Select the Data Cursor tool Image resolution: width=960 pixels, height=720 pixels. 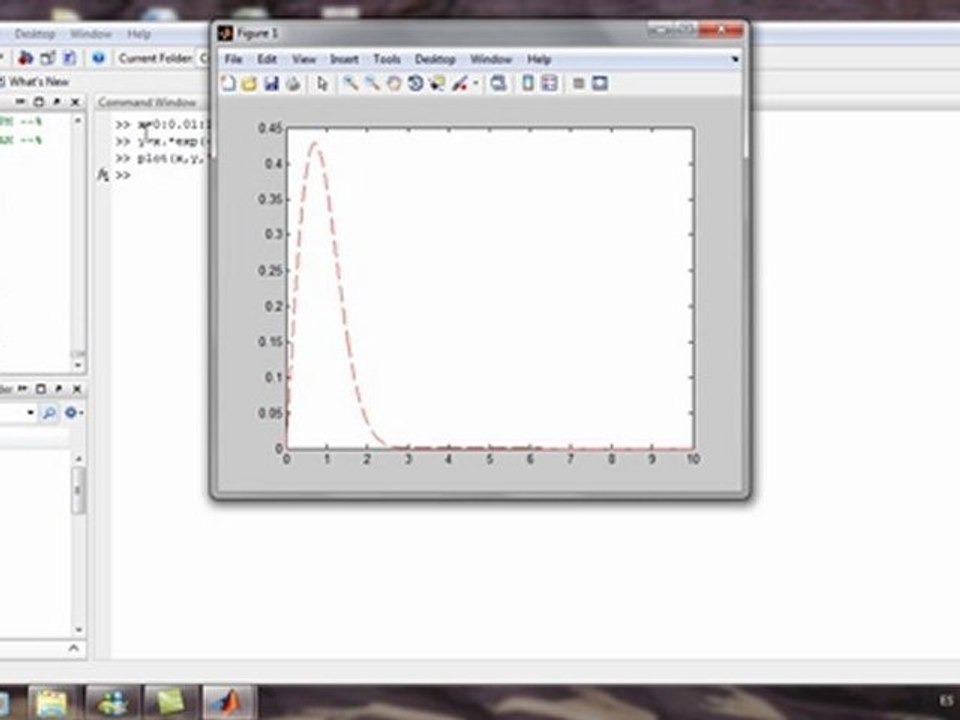click(437, 83)
